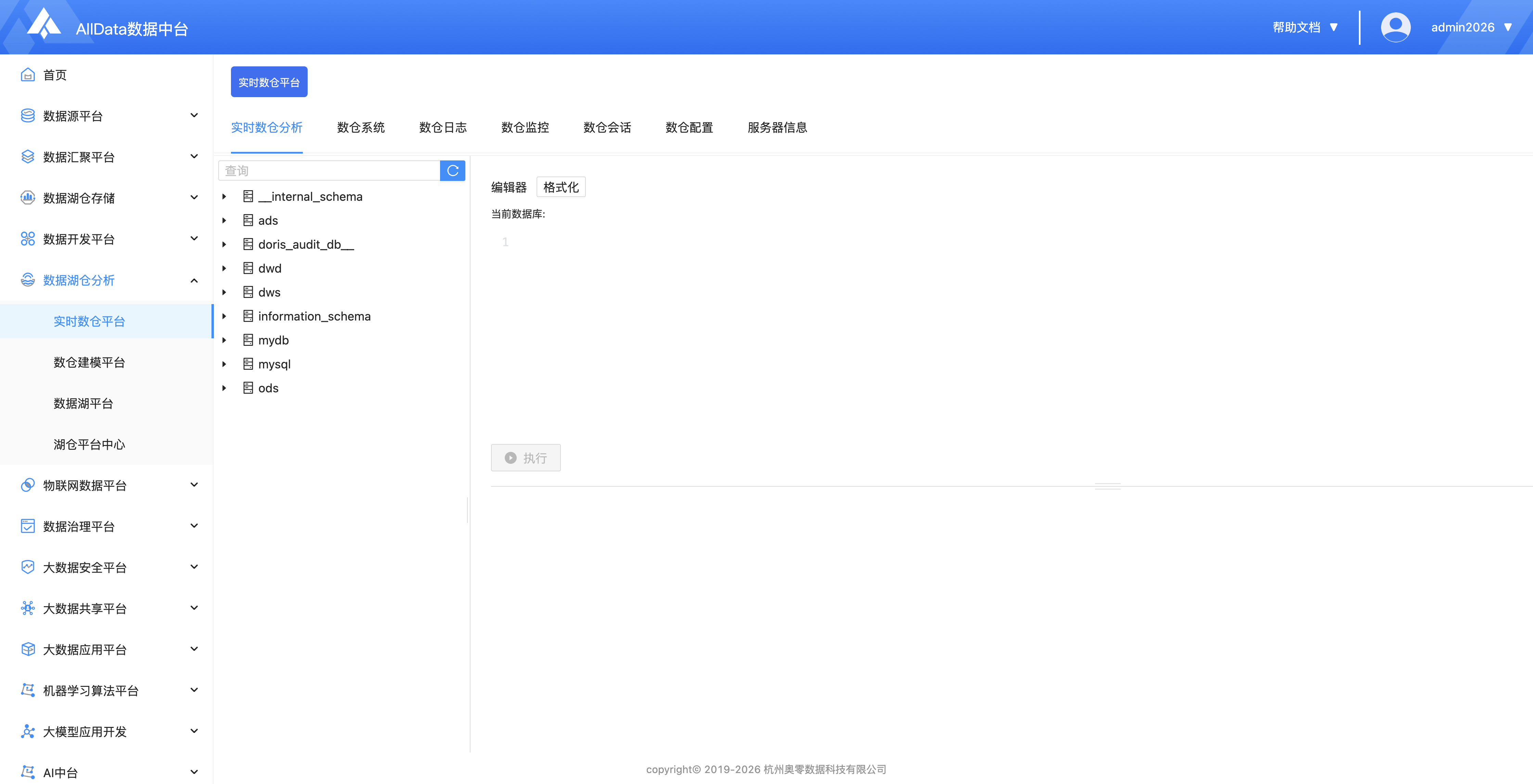Expand the mydb database node arrow
Image resolution: width=1533 pixels, height=784 pixels.
click(224, 340)
